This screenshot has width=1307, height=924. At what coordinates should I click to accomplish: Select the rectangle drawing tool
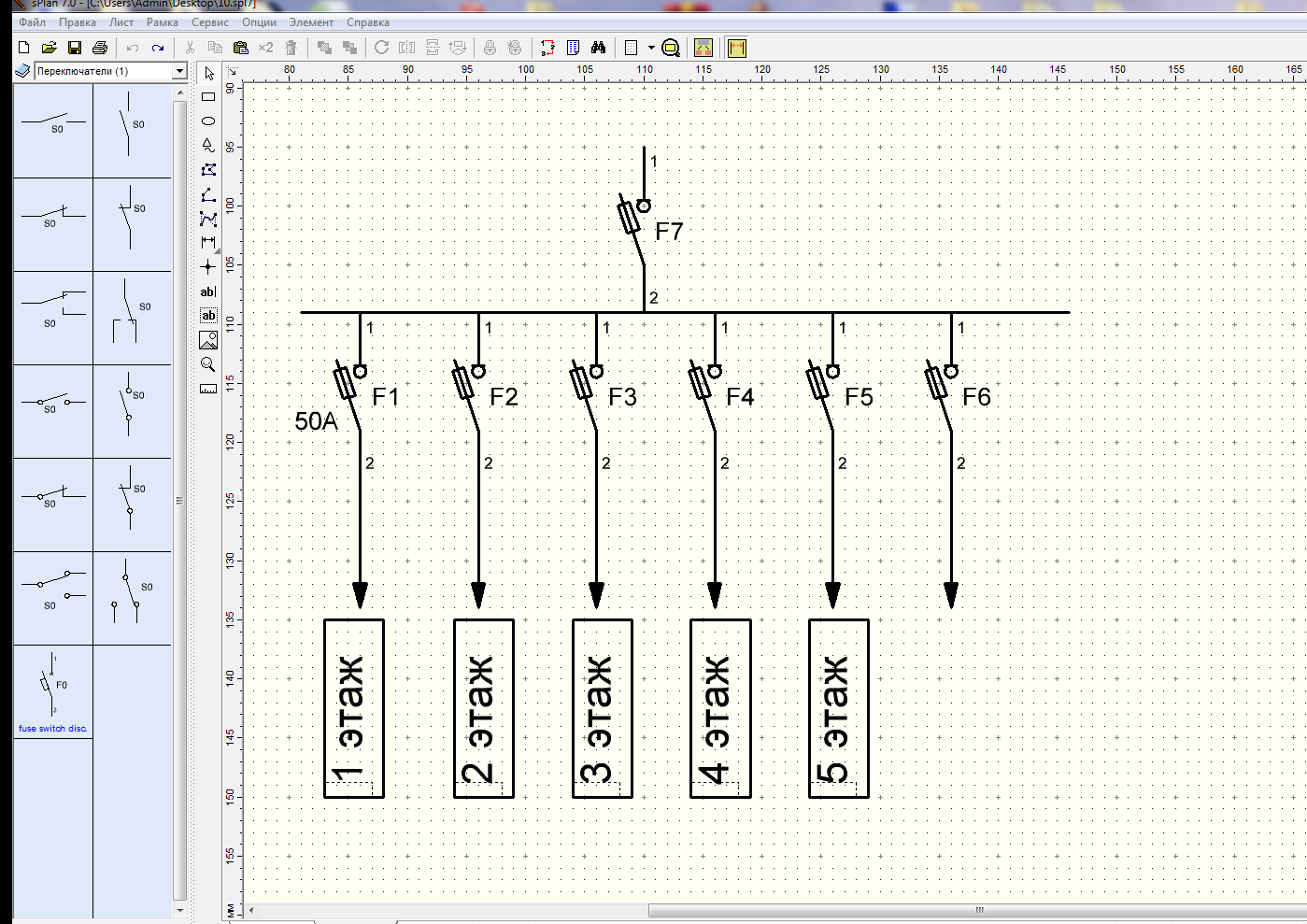208,97
